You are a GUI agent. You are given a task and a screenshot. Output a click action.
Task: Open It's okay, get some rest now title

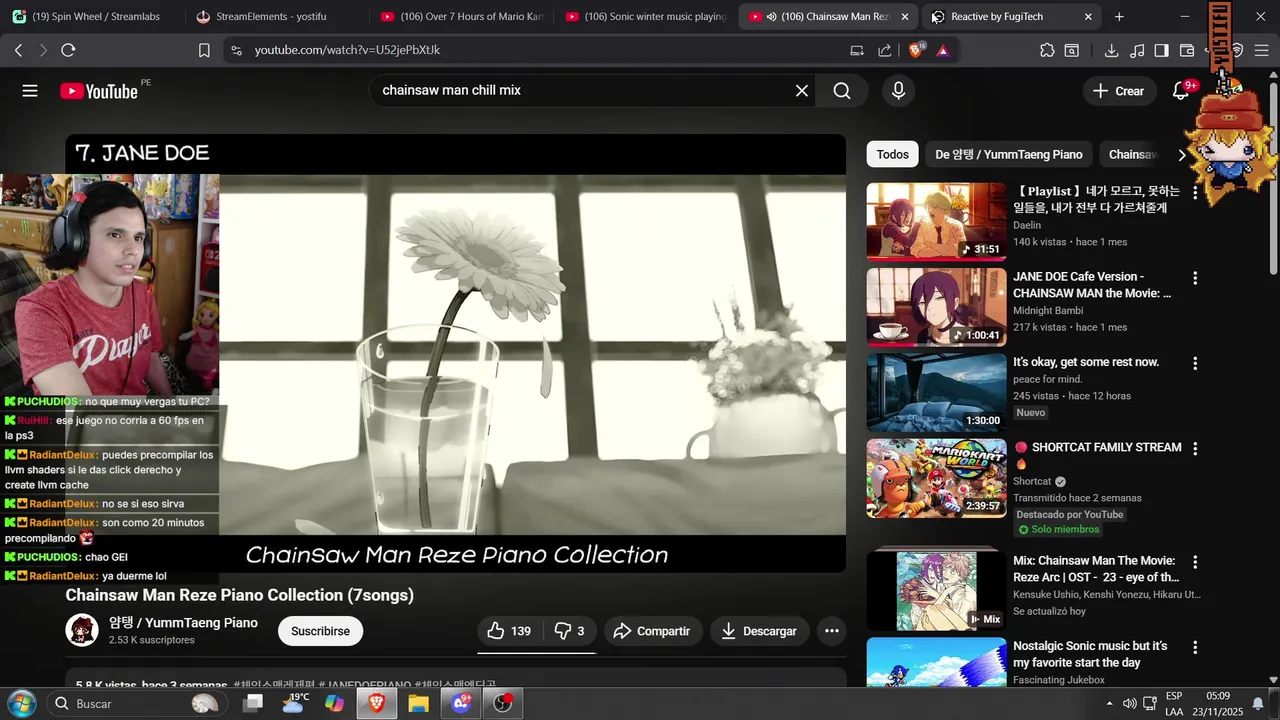pyautogui.click(x=1086, y=362)
